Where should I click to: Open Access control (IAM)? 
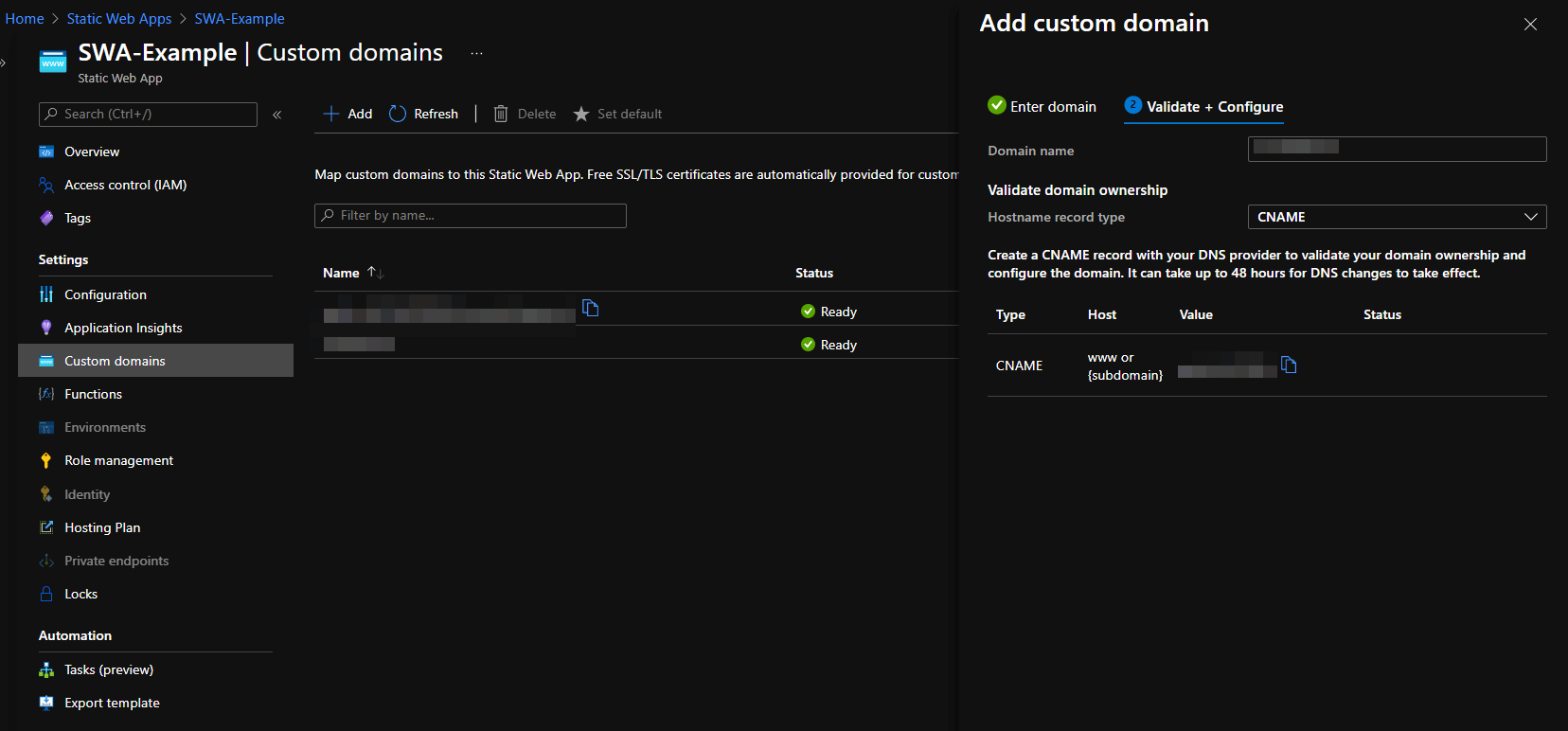[125, 185]
